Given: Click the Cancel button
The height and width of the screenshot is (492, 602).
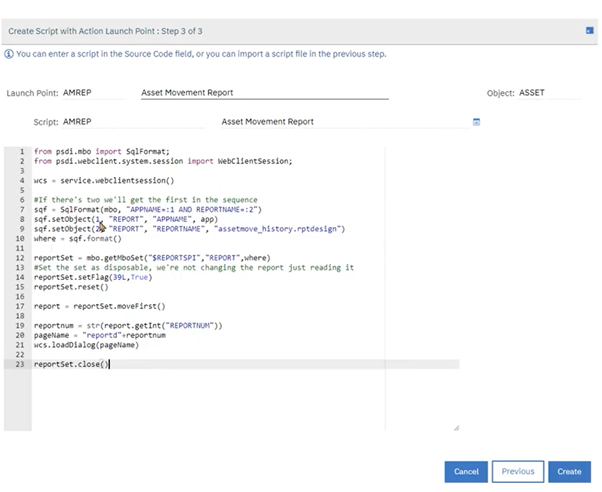Looking at the screenshot, I should [x=466, y=471].
